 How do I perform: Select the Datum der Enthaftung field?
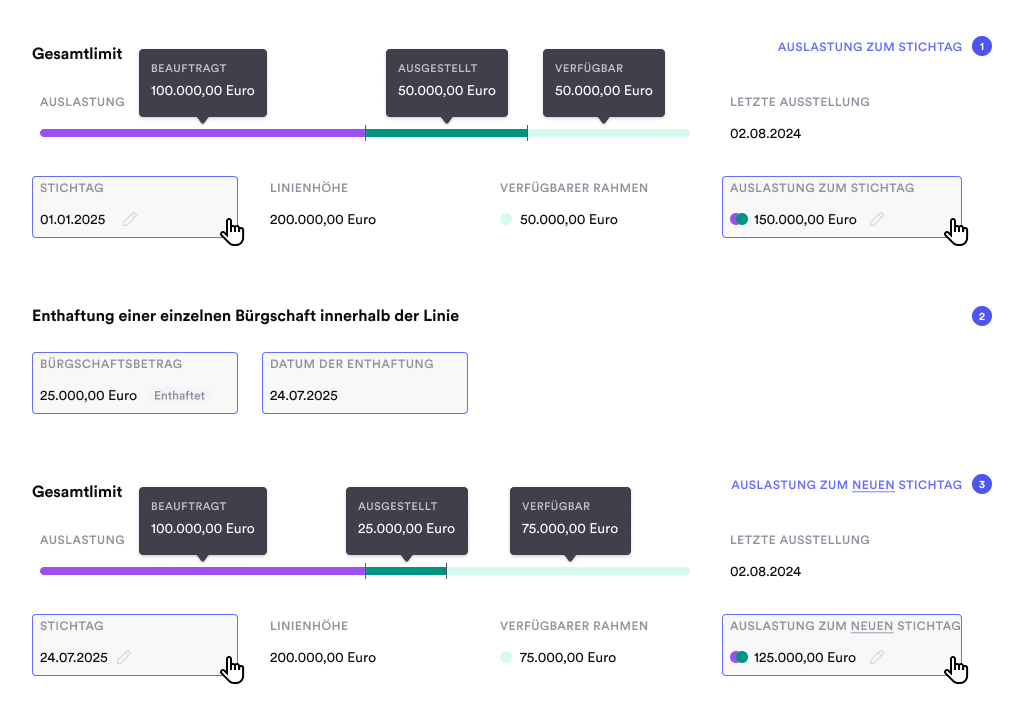point(365,382)
